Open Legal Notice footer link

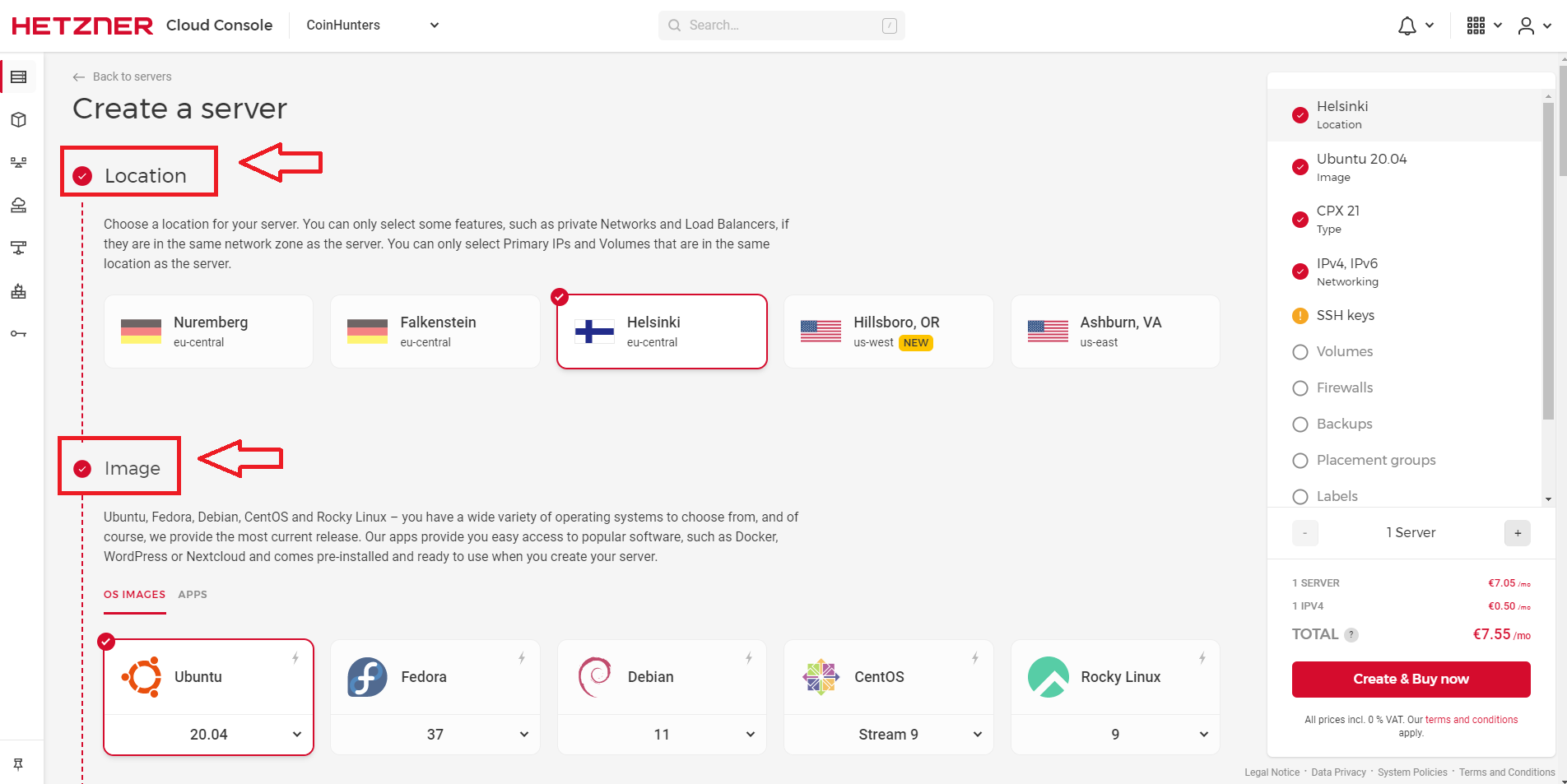1272,772
